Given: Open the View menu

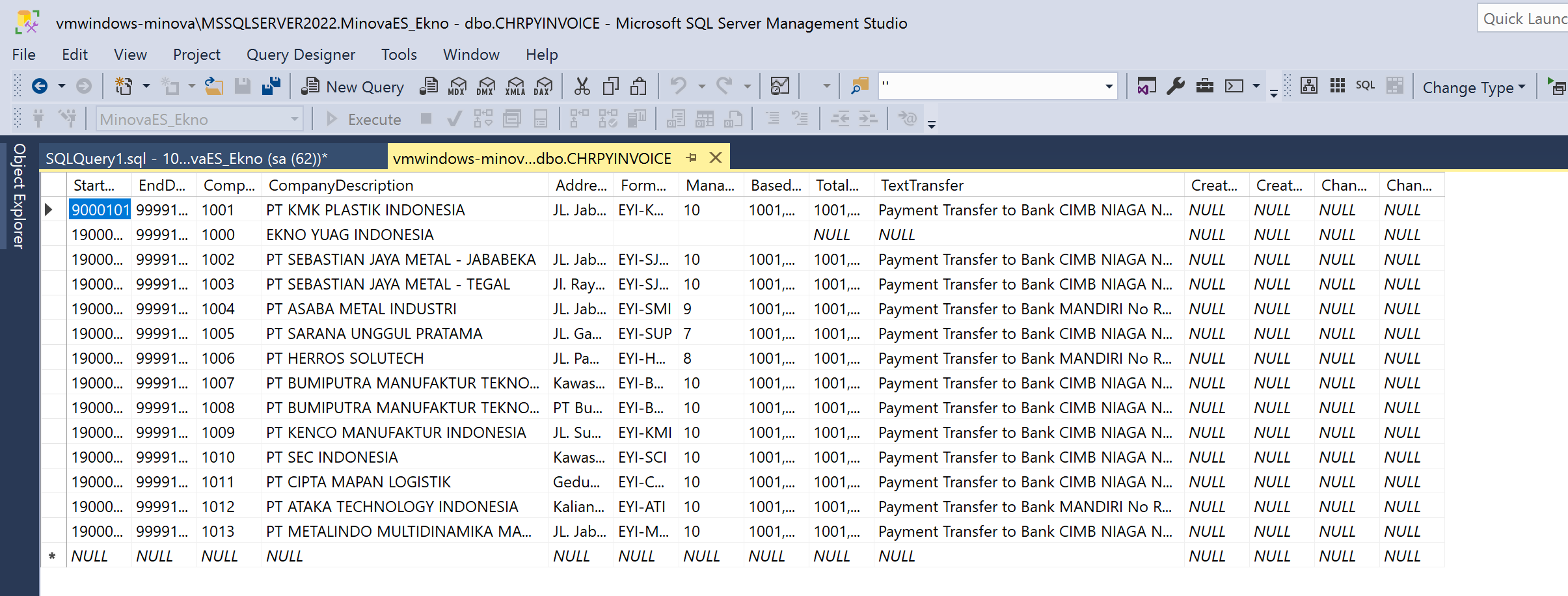Looking at the screenshot, I should [130, 55].
